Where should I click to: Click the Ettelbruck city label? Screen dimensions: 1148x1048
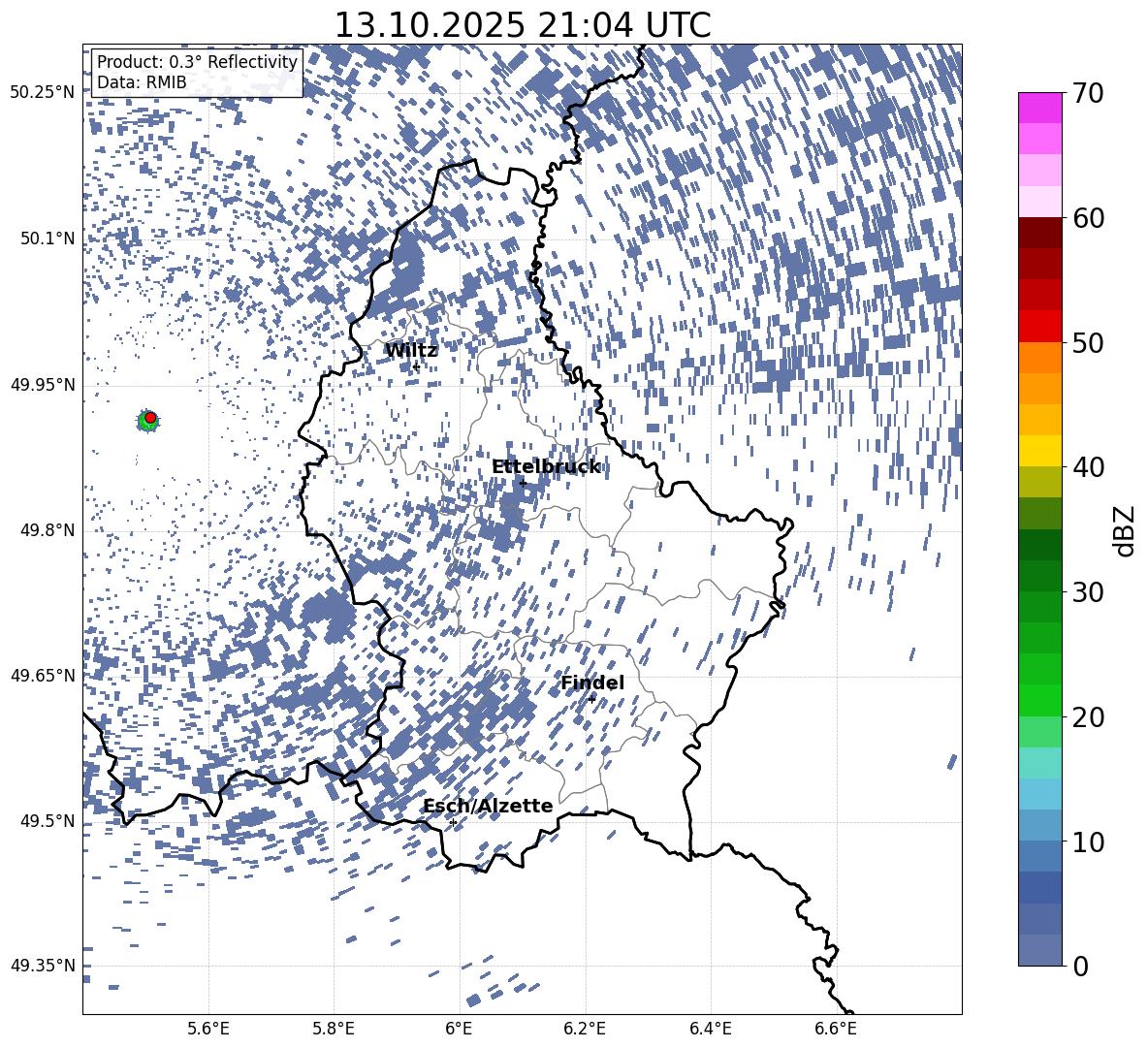pos(546,467)
